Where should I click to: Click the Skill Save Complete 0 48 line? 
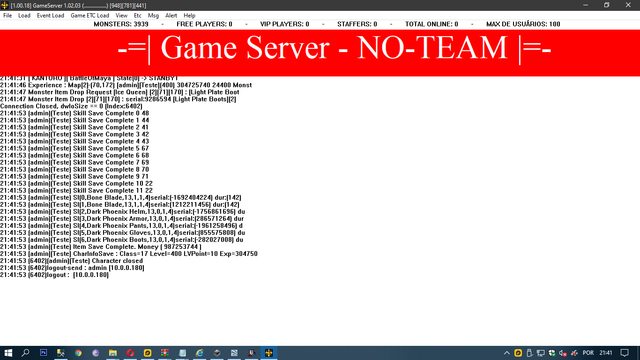(x=75, y=113)
